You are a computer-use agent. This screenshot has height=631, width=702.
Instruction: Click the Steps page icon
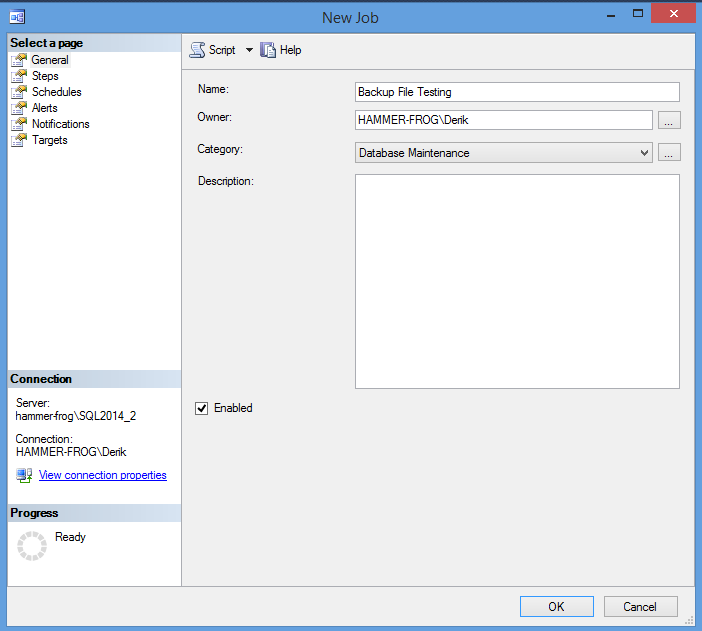pos(18,76)
